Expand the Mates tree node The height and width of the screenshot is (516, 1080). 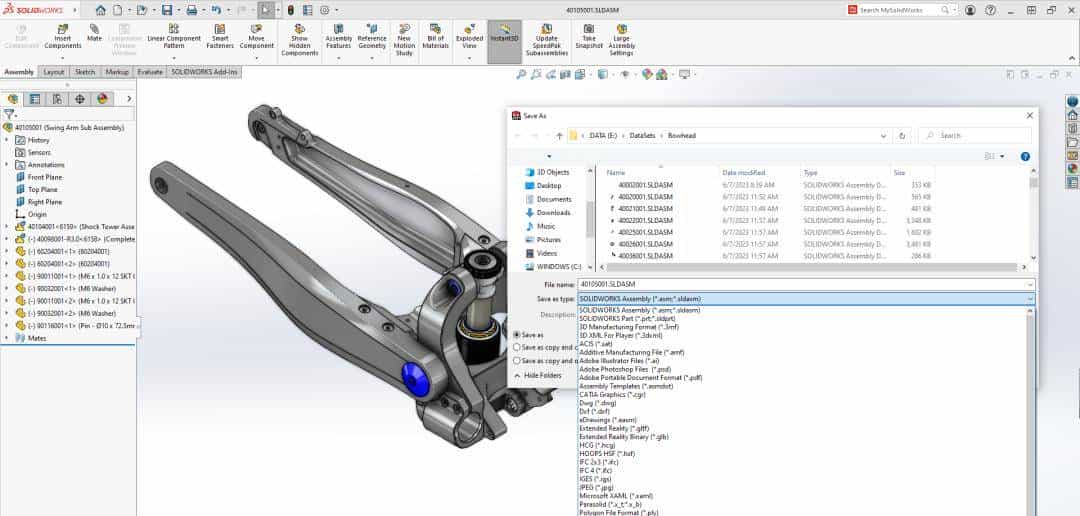click(6, 338)
